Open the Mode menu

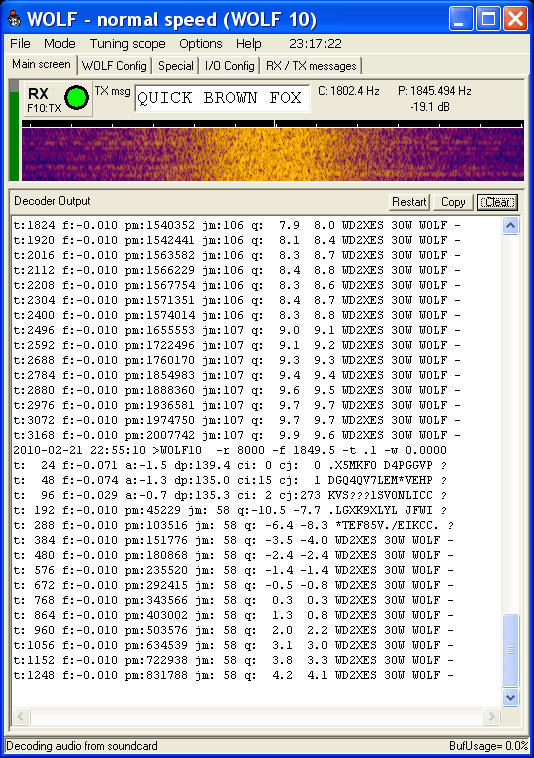[59, 44]
